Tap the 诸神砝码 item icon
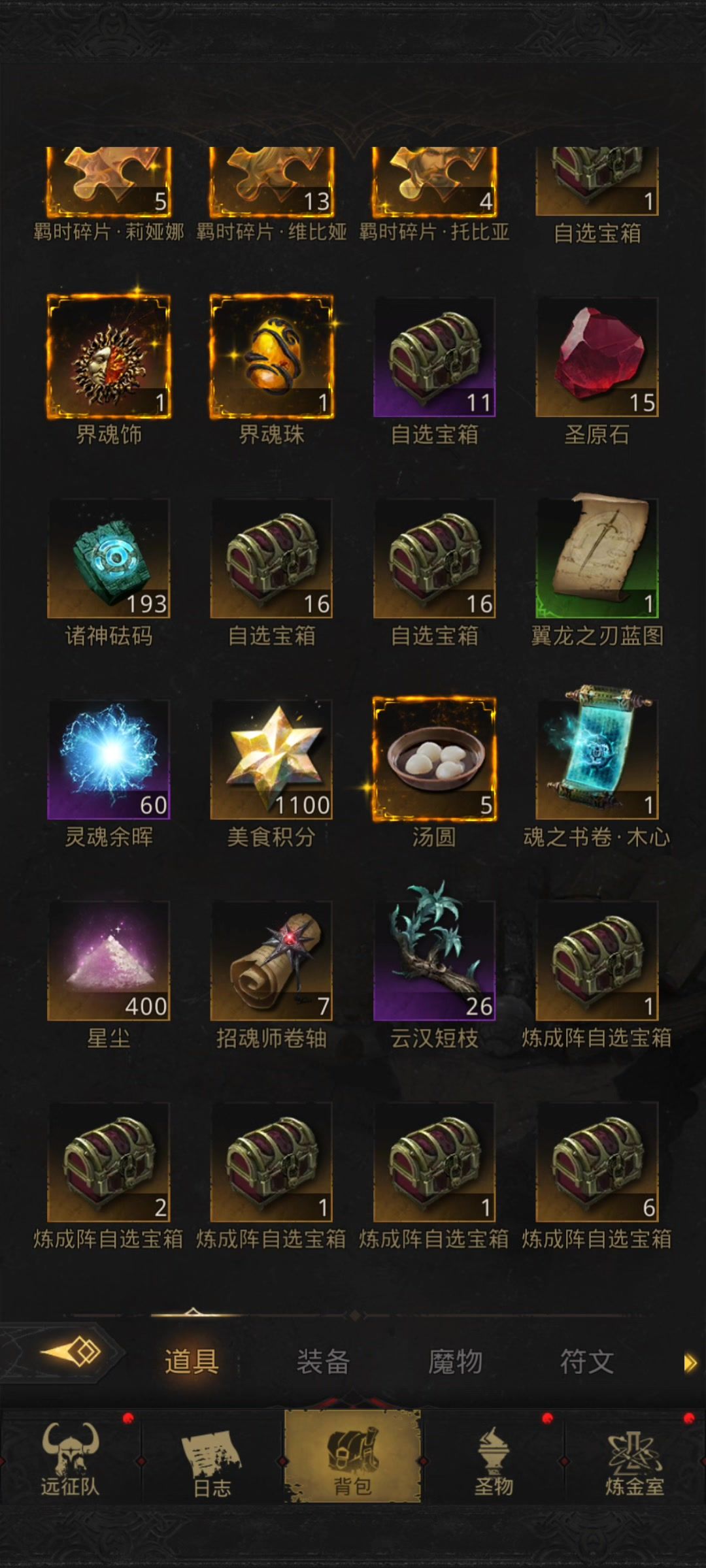Screen dimensions: 706x1568 [109, 558]
